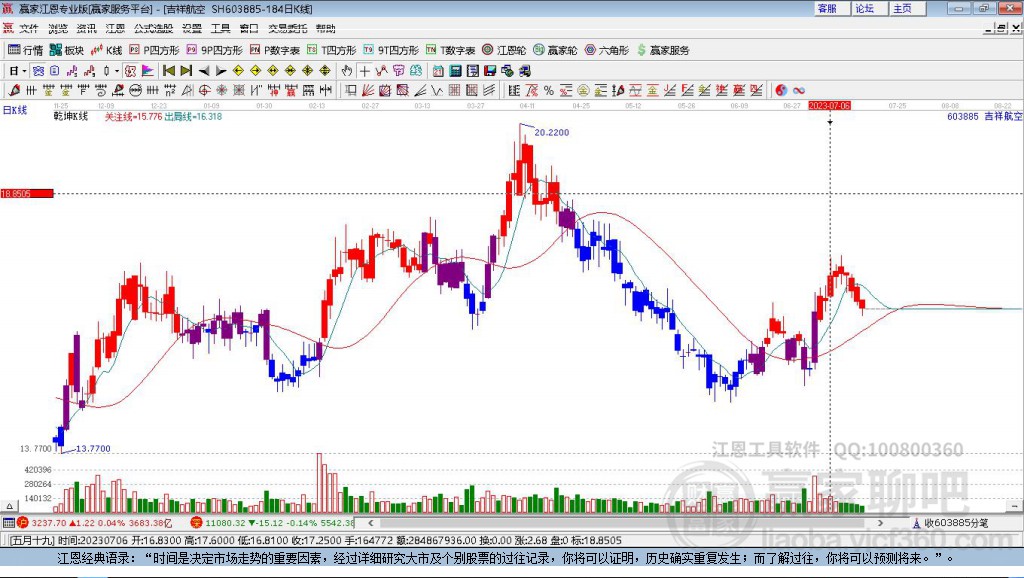Click the 赢家服务 dollar-sign icon

(642, 50)
